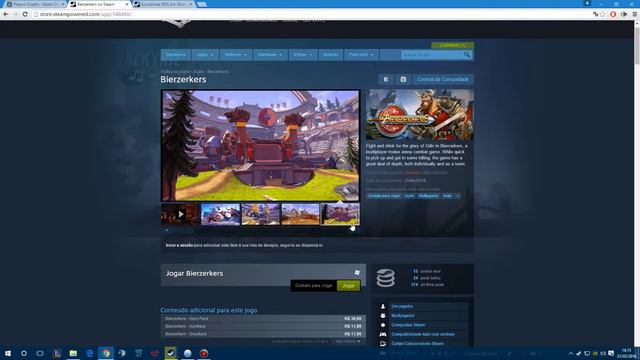The height and width of the screenshot is (360, 640).
Task: Click the store search input field
Action: click(433, 55)
